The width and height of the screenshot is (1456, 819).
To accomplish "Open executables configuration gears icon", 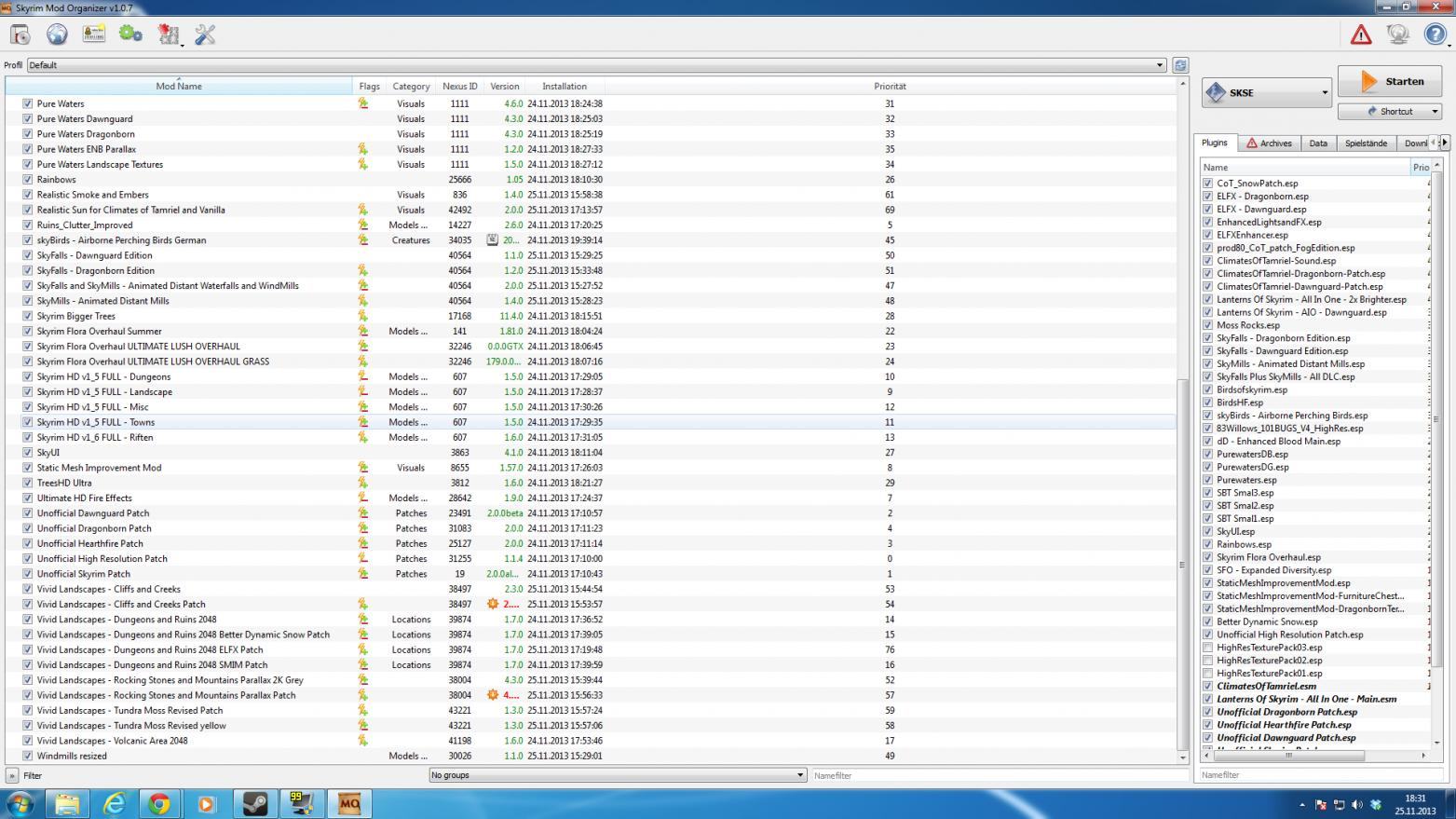I will [x=130, y=34].
